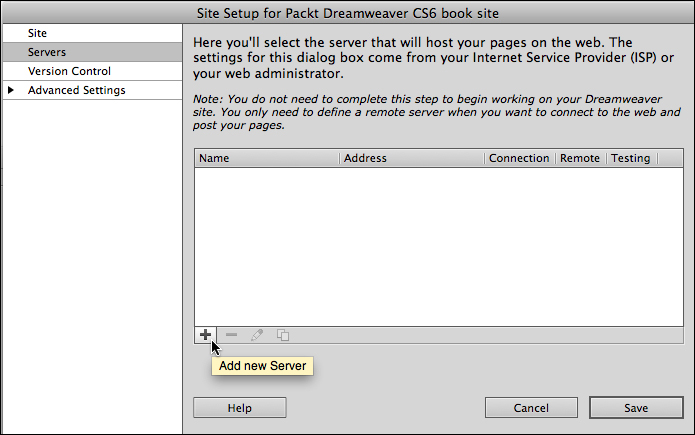The image size is (695, 435).
Task: Click the pencil icon to edit the server
Action: [x=257, y=335]
